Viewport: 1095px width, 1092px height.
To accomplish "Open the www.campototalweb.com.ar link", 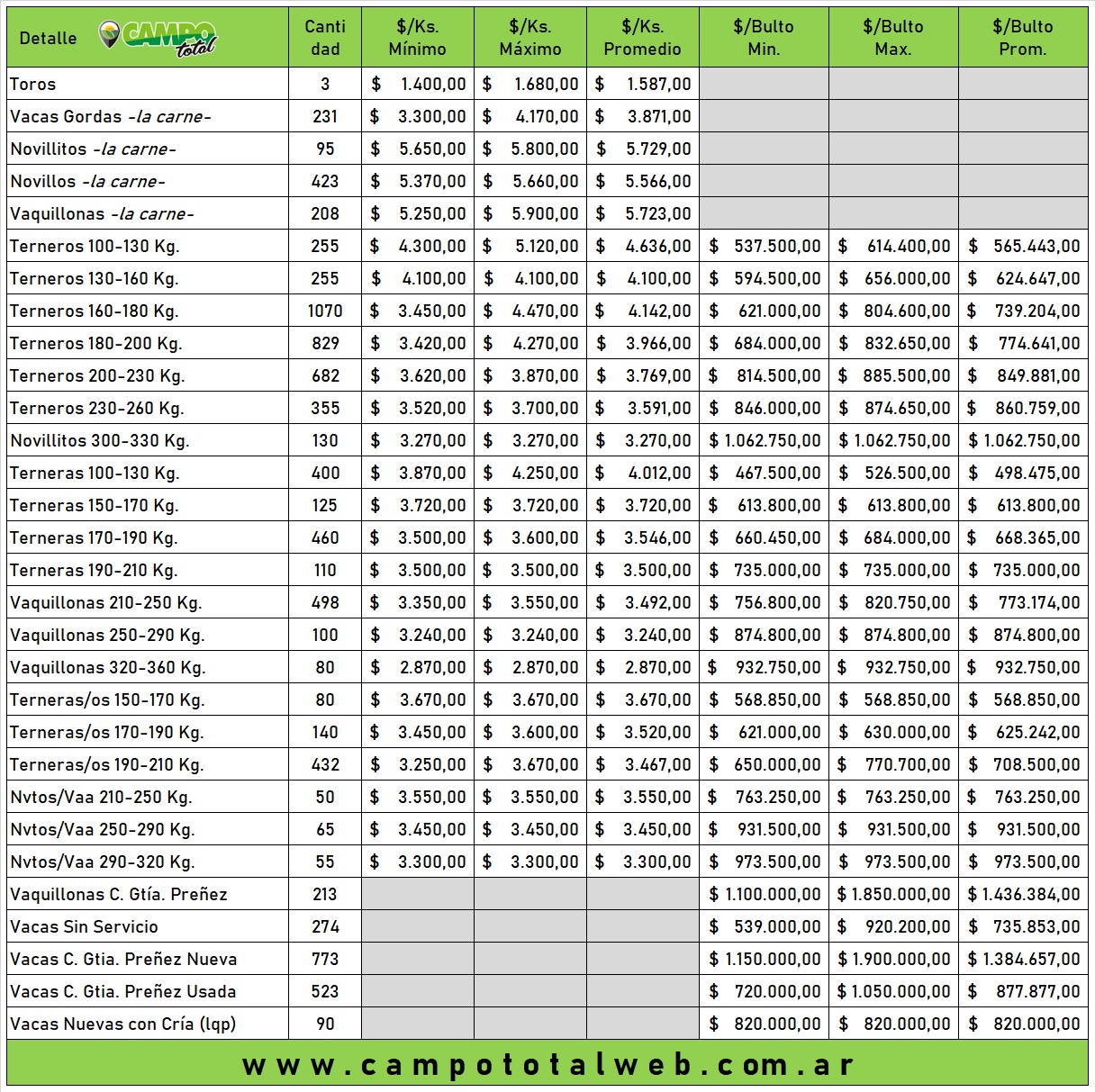I will coord(547,1065).
